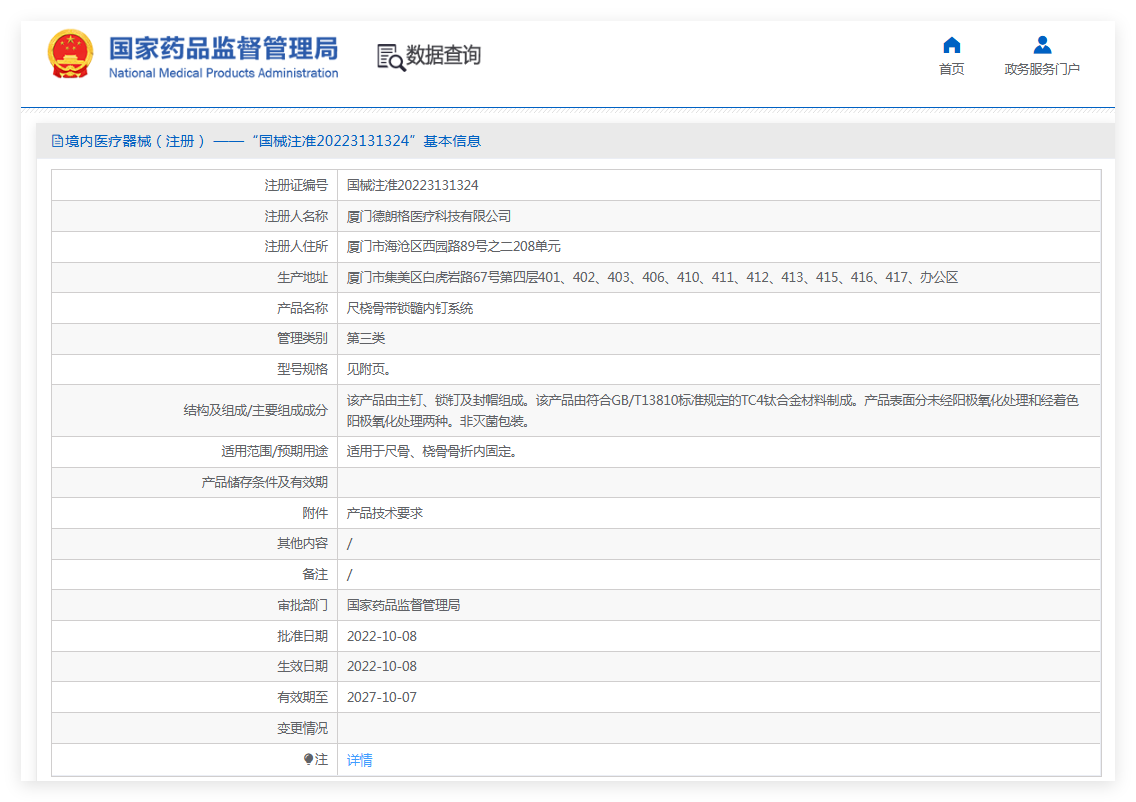Viewport: 1136px width, 802px height.
Task: Select 厦门德朗格医疗科技有限公司 cell
Action: pos(429,216)
